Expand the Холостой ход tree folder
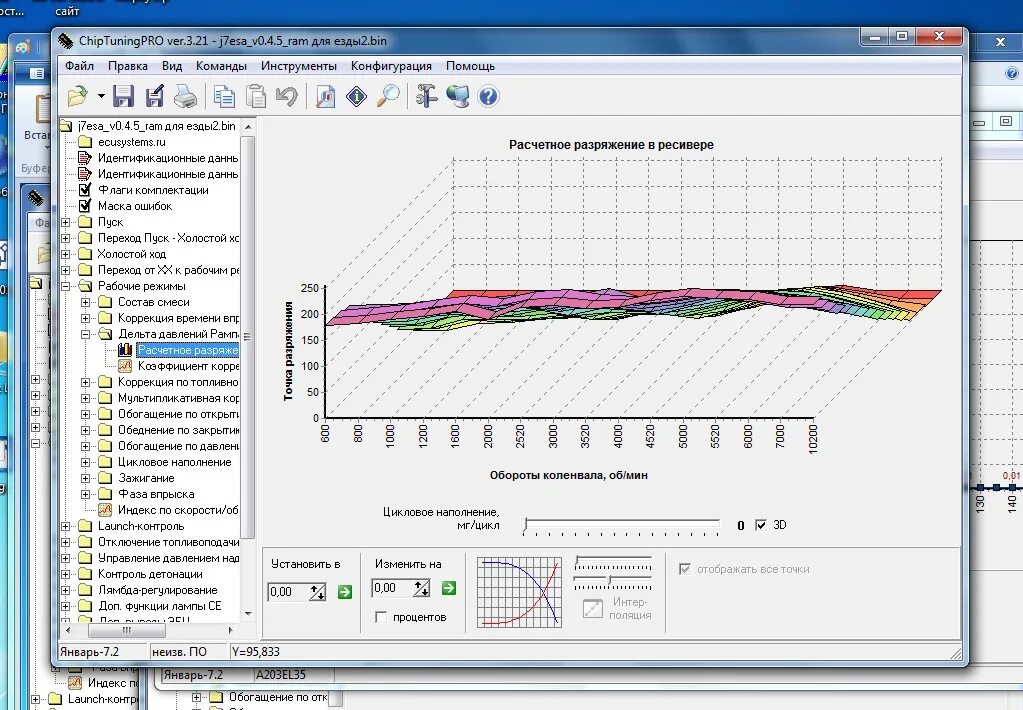This screenshot has width=1023, height=710. point(65,254)
